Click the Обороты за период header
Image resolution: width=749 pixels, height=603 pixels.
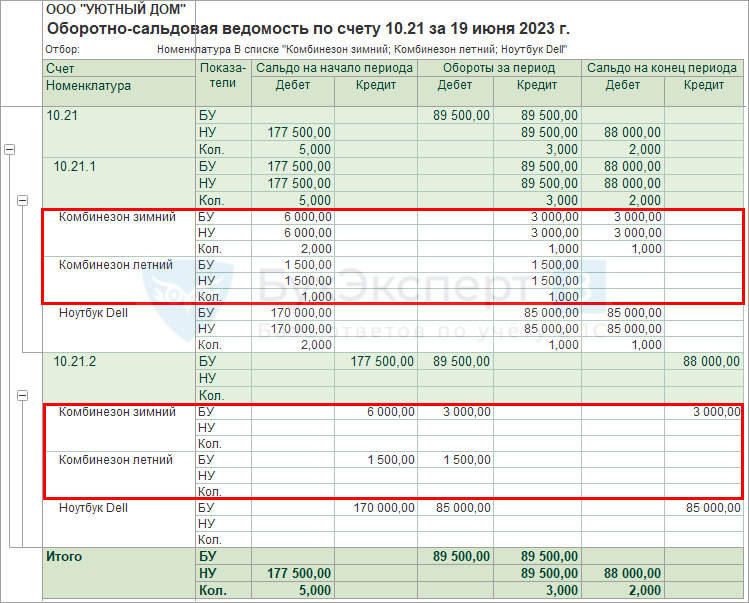point(499,68)
